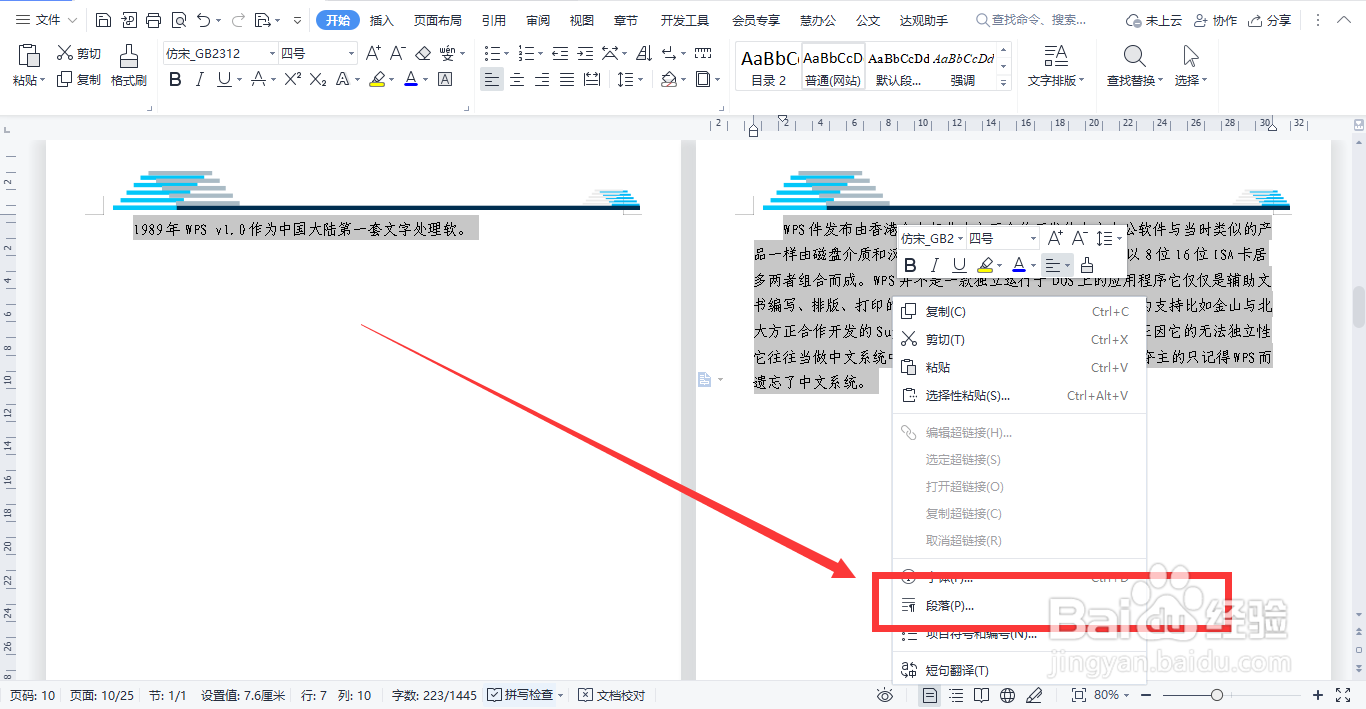Decrease font size in the ribbon
Image resolution: width=1366 pixels, height=709 pixels.
pyautogui.click(x=398, y=53)
